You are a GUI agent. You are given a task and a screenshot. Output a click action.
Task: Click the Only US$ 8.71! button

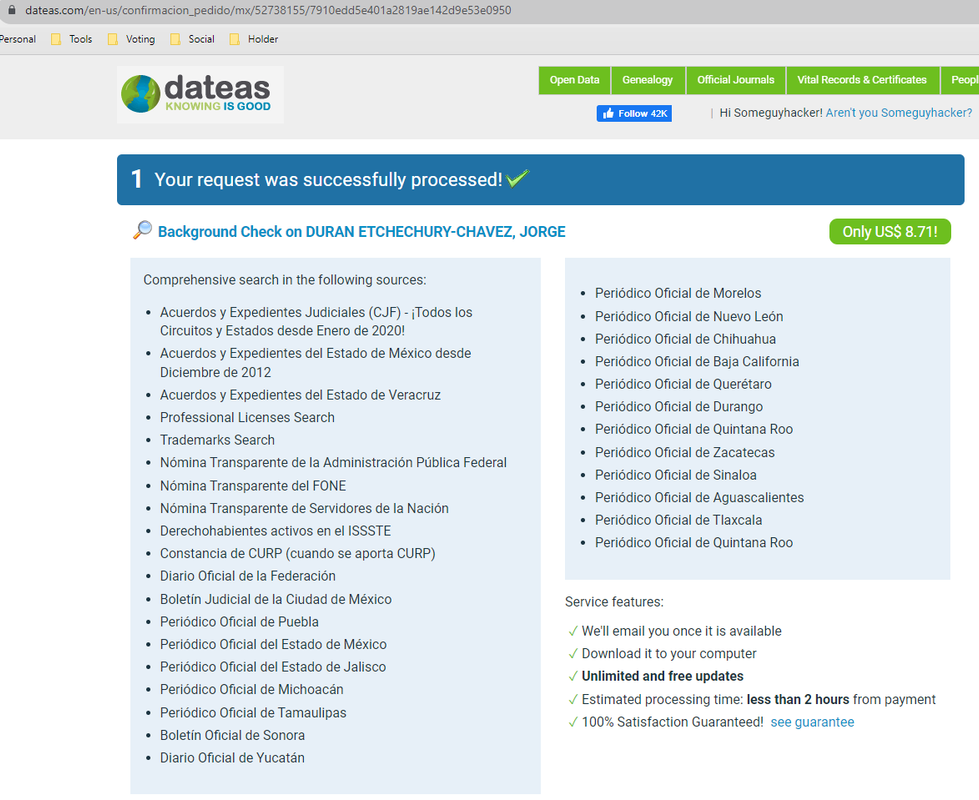click(x=890, y=232)
